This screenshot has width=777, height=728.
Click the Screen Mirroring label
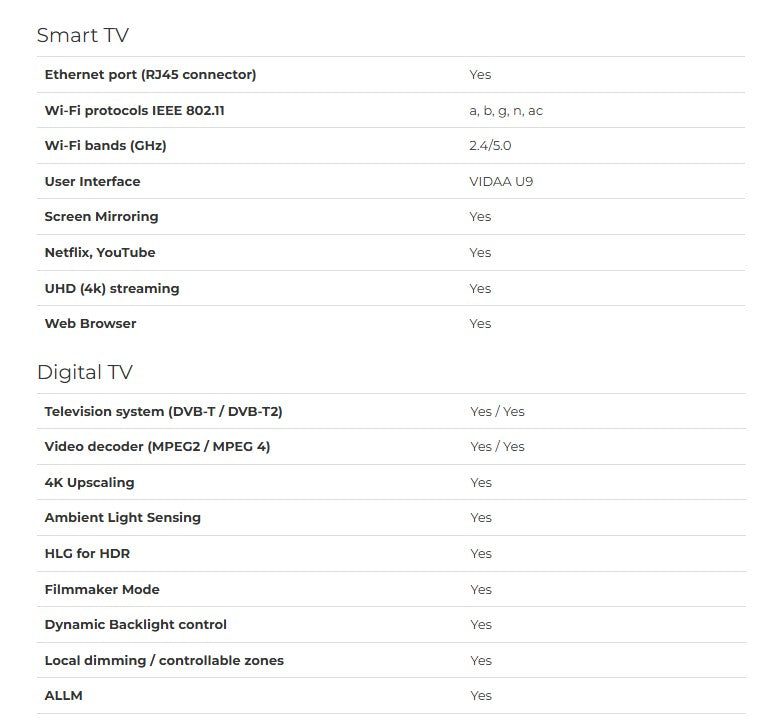(102, 217)
